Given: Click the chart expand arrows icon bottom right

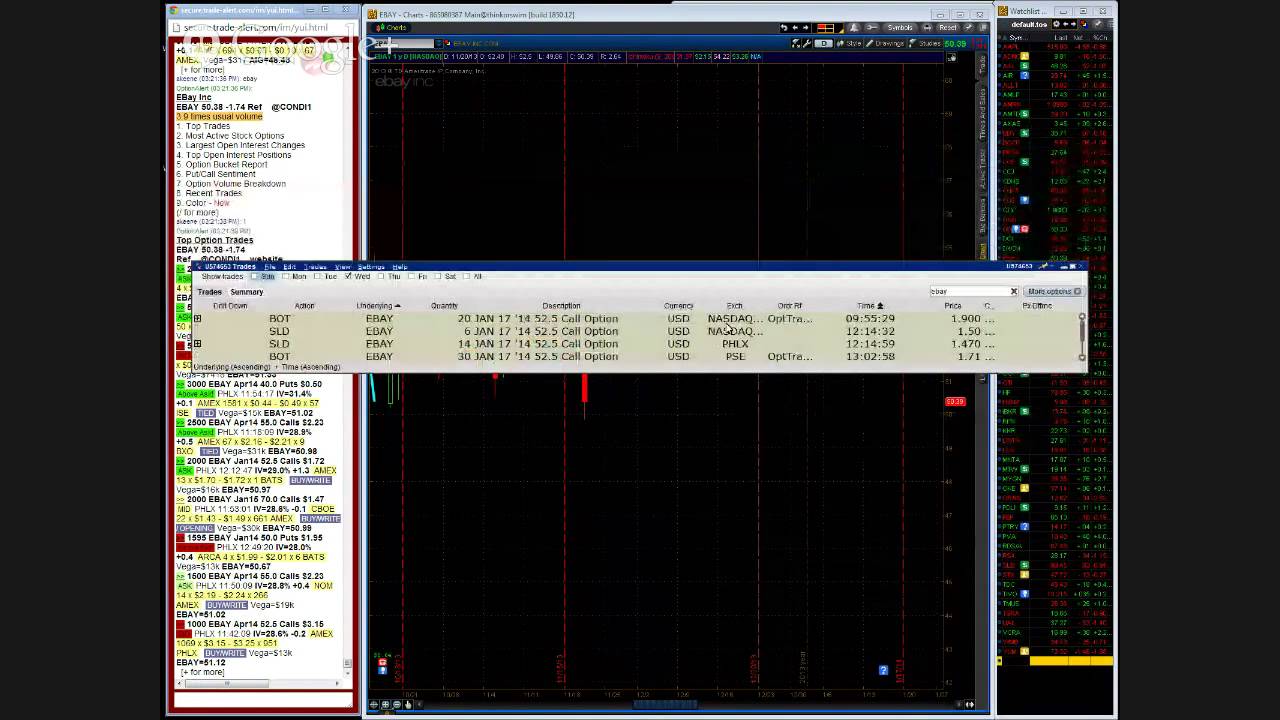Looking at the screenshot, I should pyautogui.click(x=970, y=704).
